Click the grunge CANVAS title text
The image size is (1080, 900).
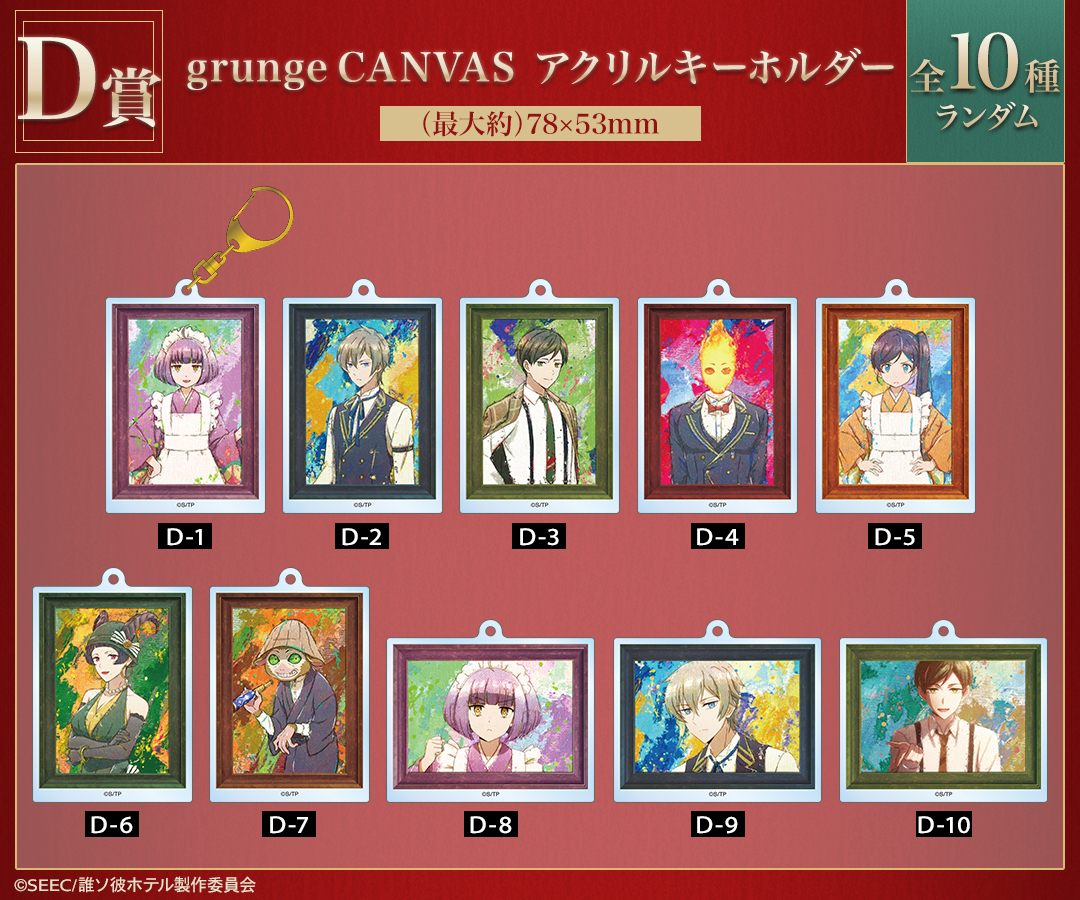click(x=351, y=69)
